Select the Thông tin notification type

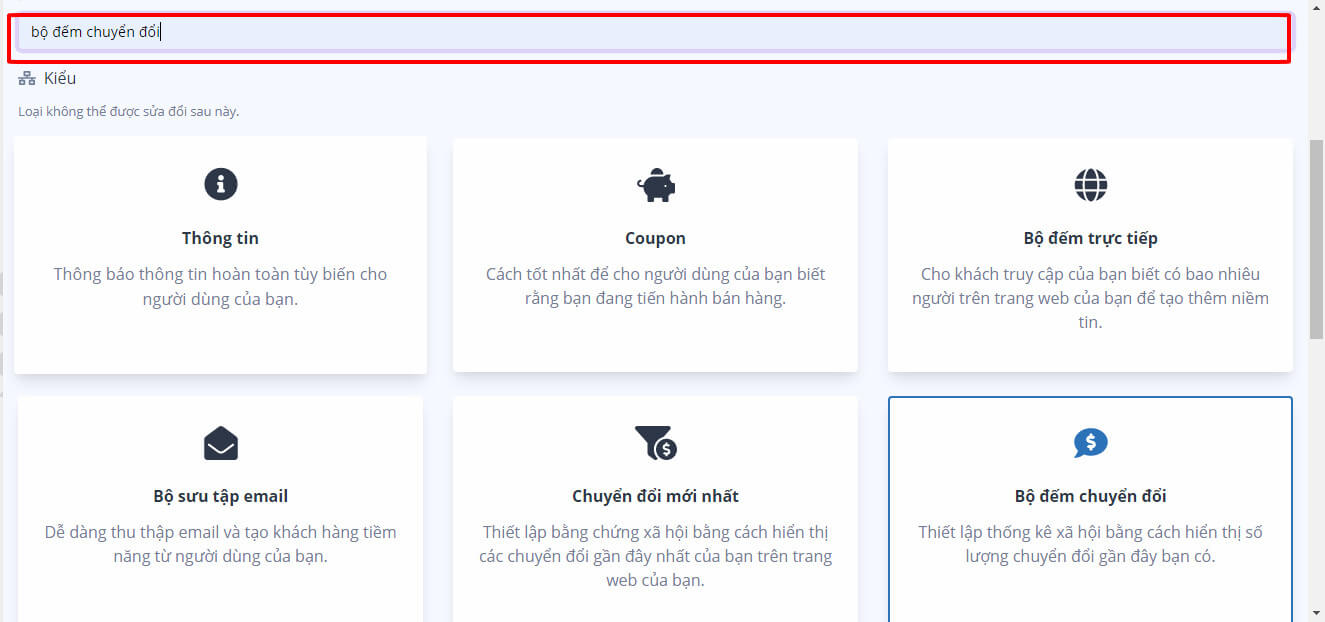point(220,238)
